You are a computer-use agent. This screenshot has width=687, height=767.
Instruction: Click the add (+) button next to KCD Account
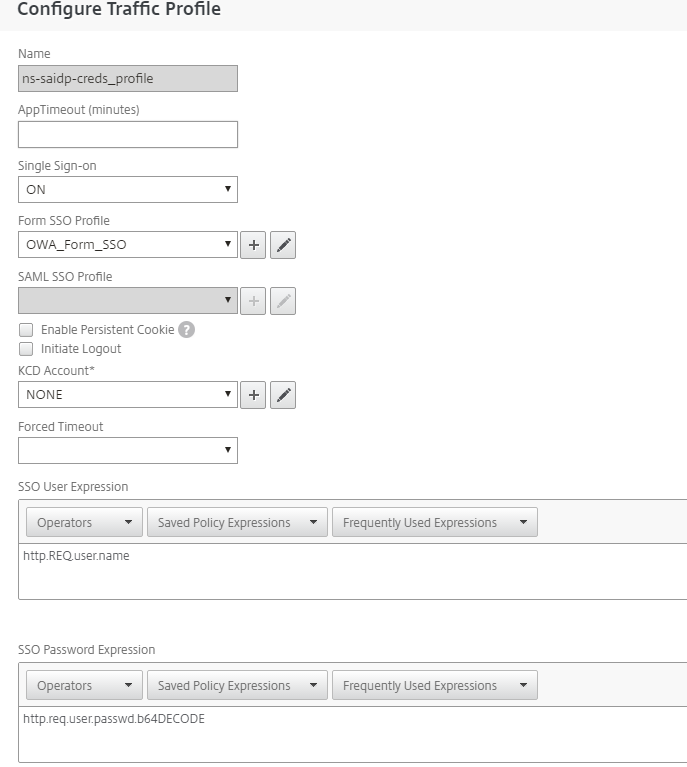click(x=254, y=395)
